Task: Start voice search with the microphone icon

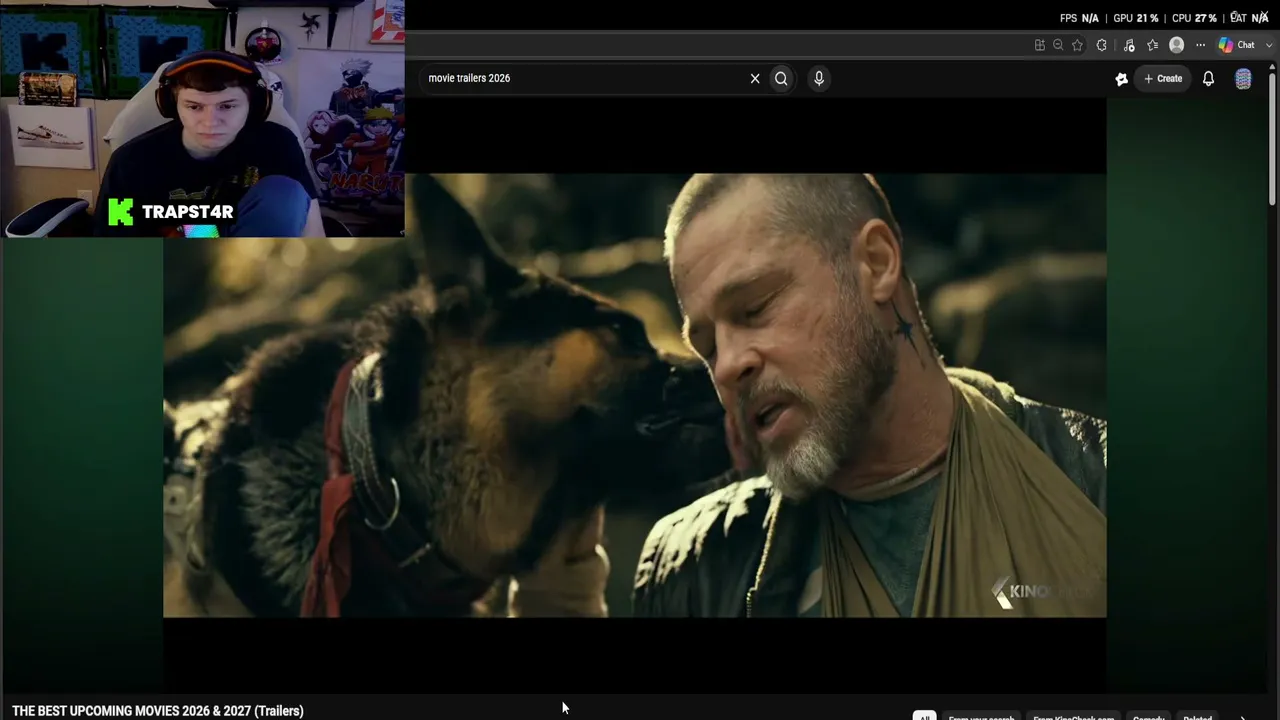Action: (819, 78)
